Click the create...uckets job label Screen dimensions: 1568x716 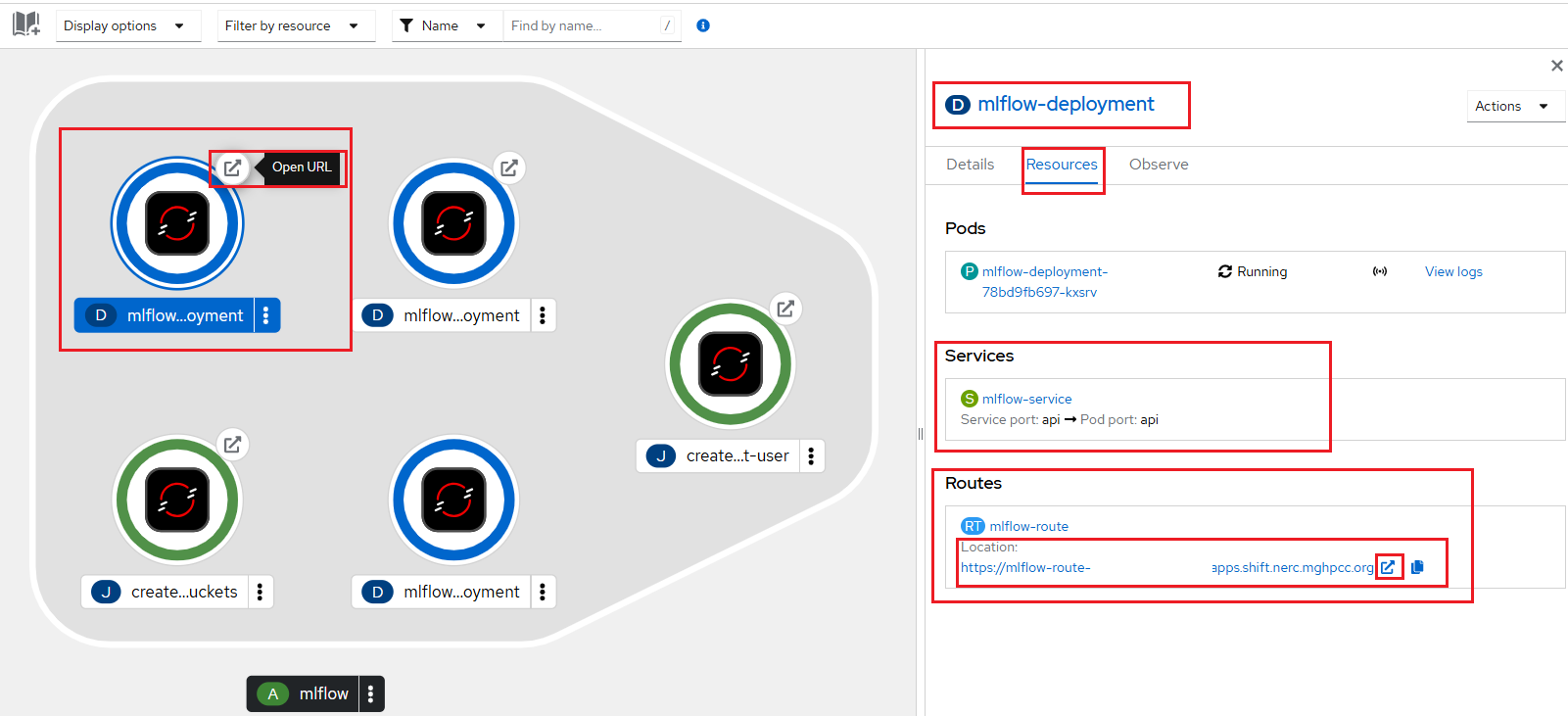[165, 592]
